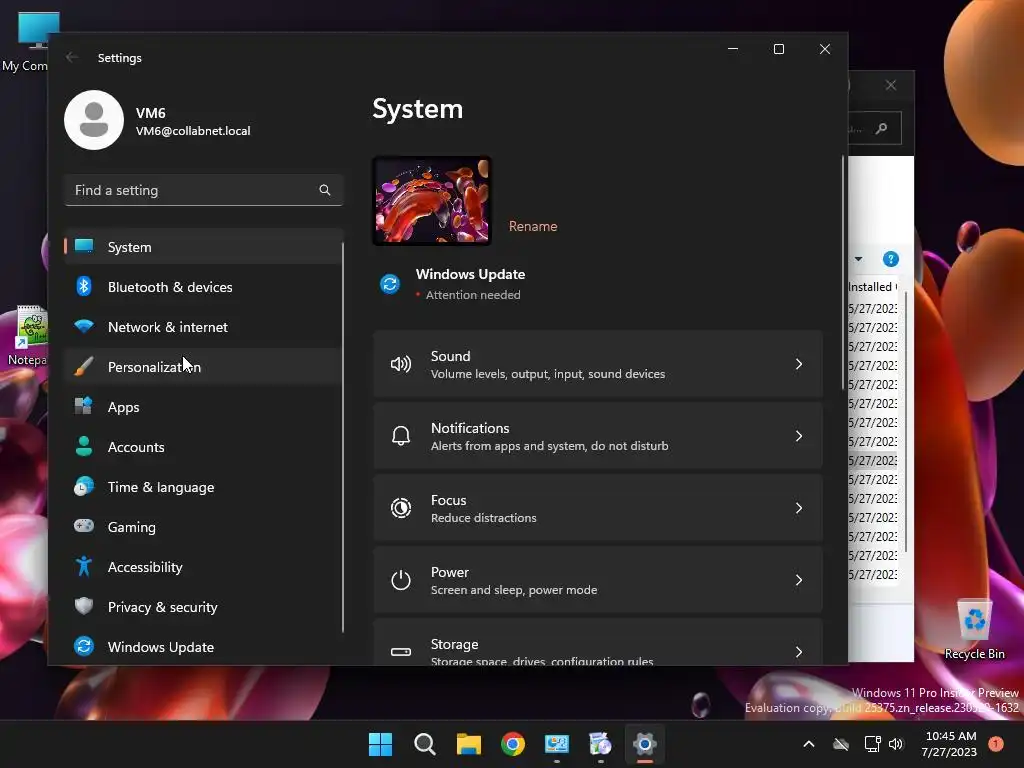
Task: Open Personalization settings
Action: click(202, 366)
